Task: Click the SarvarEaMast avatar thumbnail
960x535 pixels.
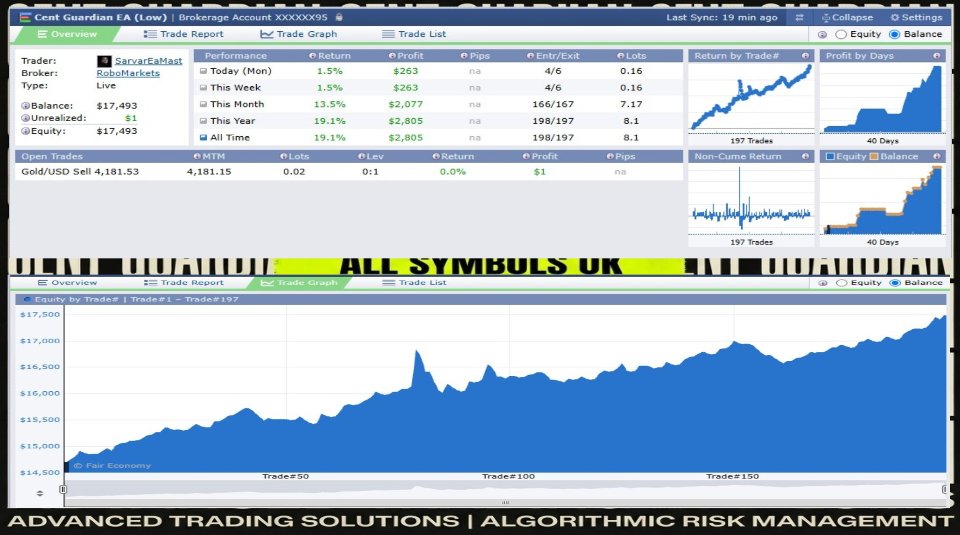Action: point(104,61)
